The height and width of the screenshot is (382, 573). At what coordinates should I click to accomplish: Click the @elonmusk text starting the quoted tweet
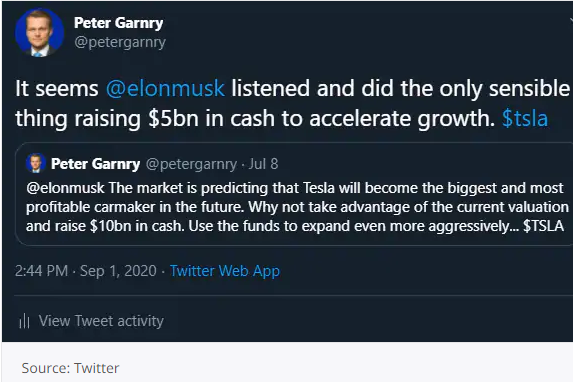click(65, 188)
